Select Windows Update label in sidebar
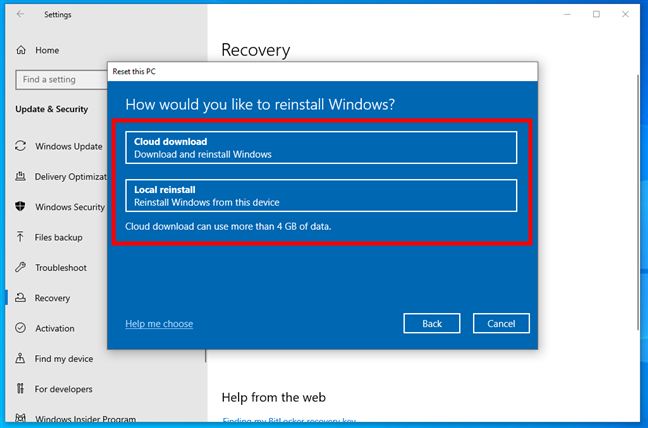This screenshot has height=428, width=648. pos(69,146)
